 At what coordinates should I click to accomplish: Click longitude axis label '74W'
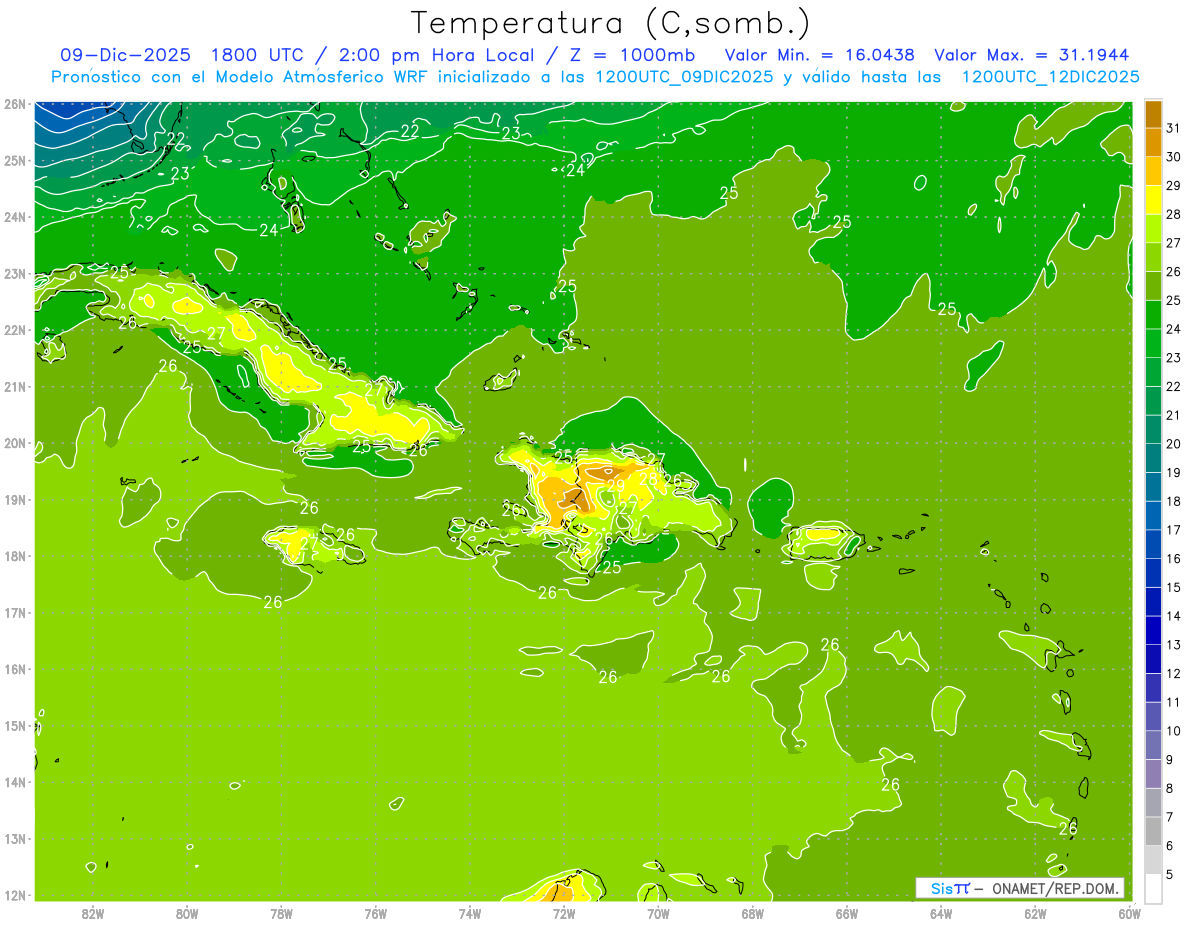(x=470, y=913)
